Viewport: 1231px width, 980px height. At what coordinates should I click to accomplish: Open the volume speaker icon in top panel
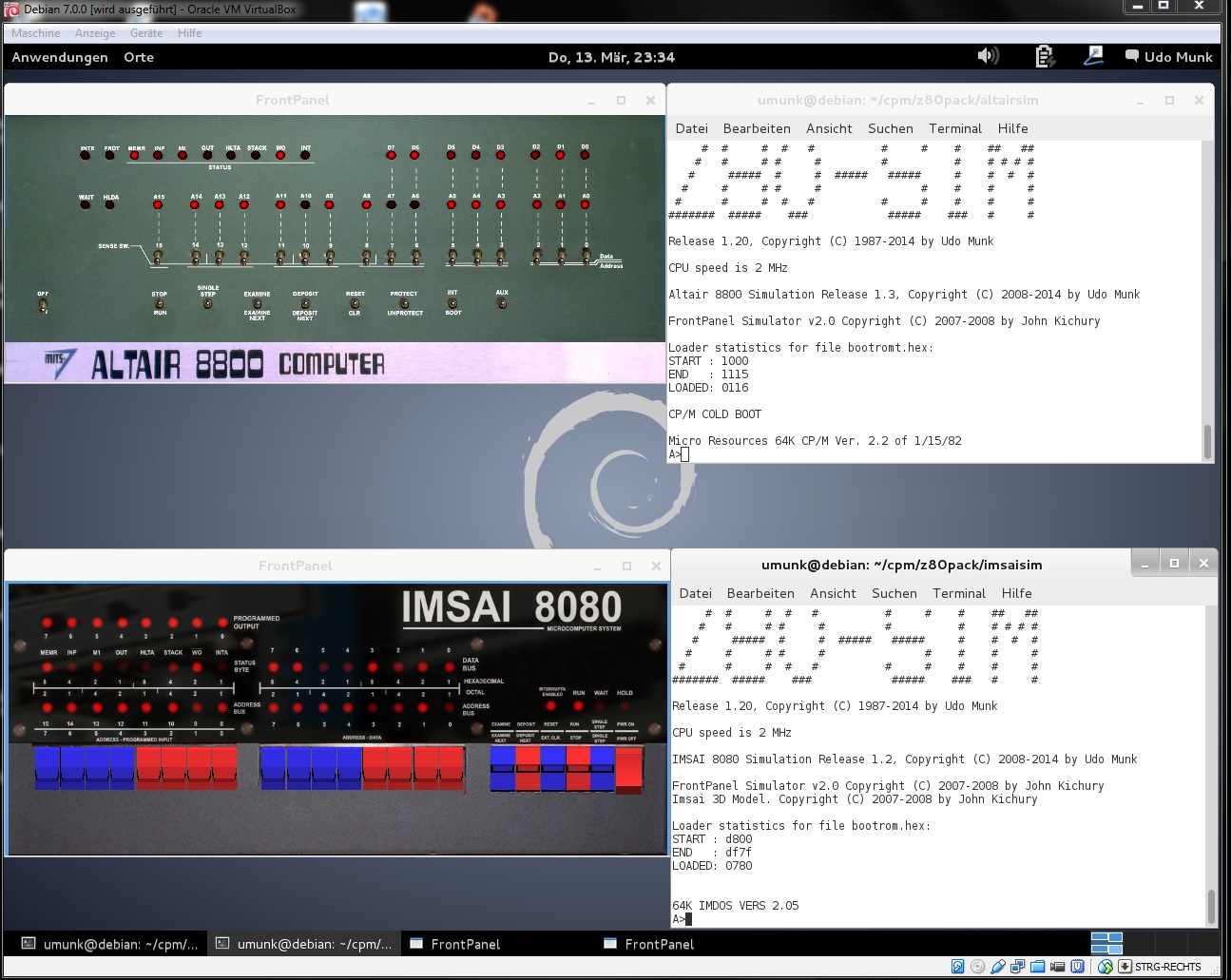coord(989,56)
